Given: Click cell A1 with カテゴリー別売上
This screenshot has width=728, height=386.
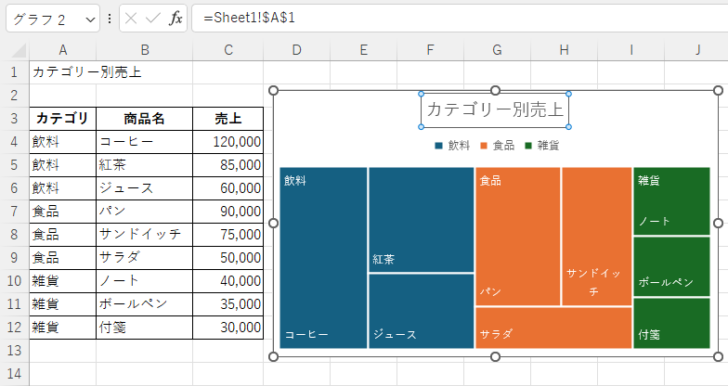Looking at the screenshot, I should 63,72.
